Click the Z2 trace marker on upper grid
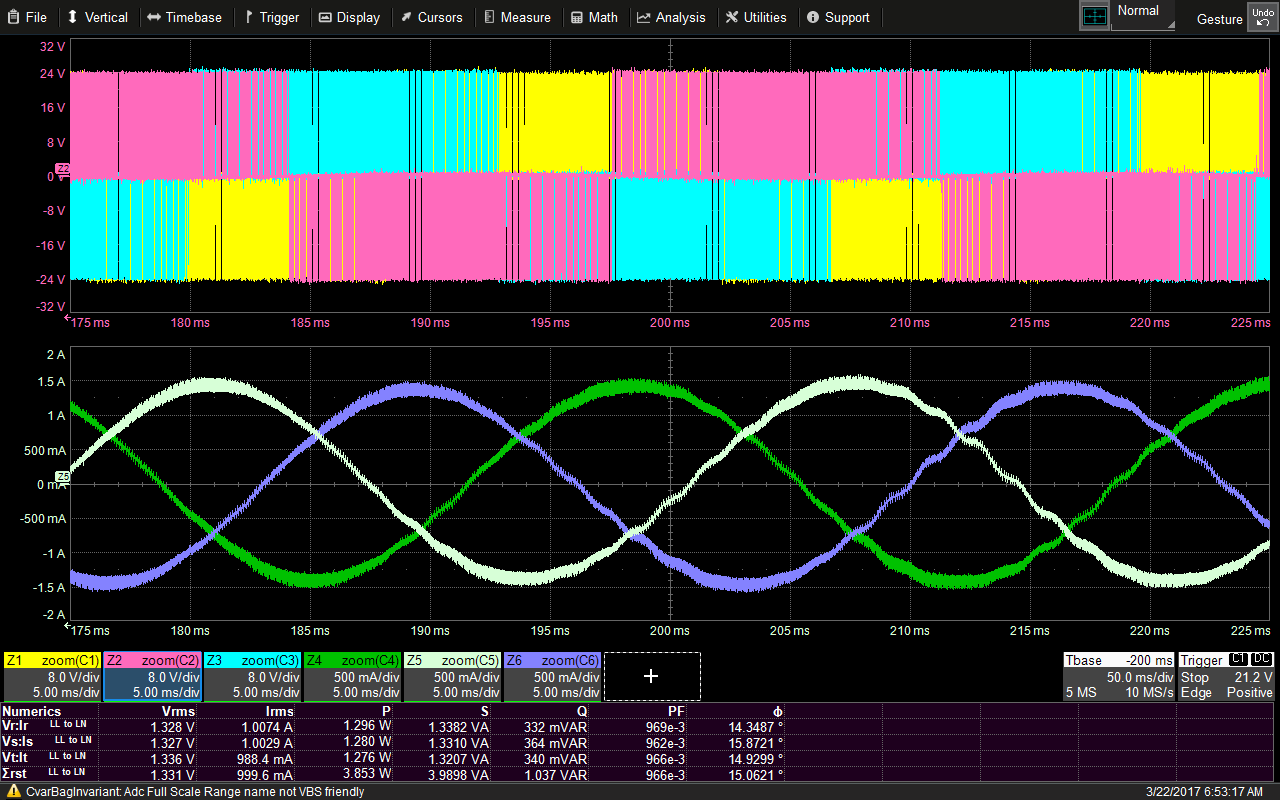Screen dimensions: 1280x800 pyautogui.click(x=62, y=169)
